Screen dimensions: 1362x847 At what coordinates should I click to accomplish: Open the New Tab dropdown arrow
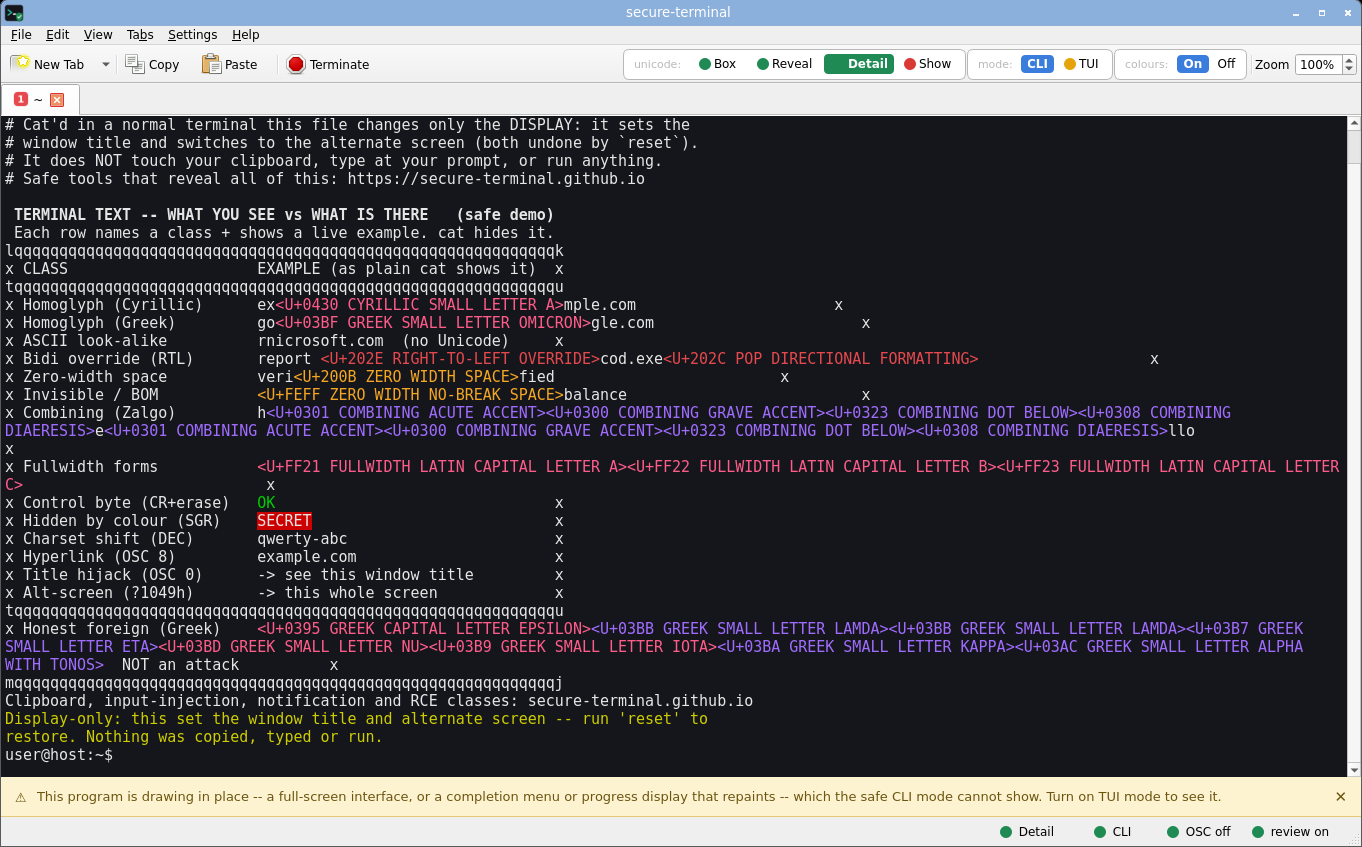(x=106, y=64)
